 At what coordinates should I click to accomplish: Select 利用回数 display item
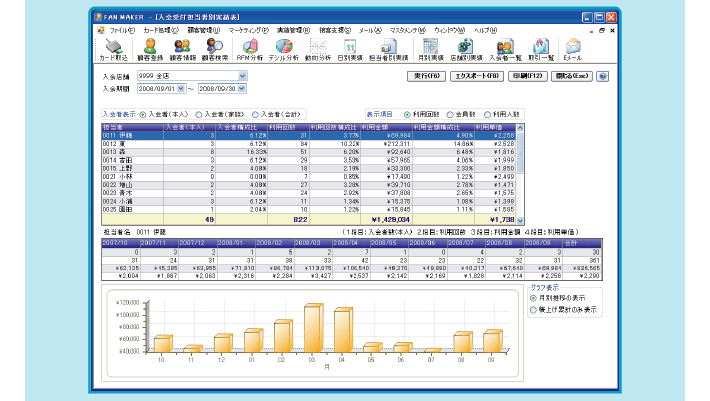click(407, 115)
